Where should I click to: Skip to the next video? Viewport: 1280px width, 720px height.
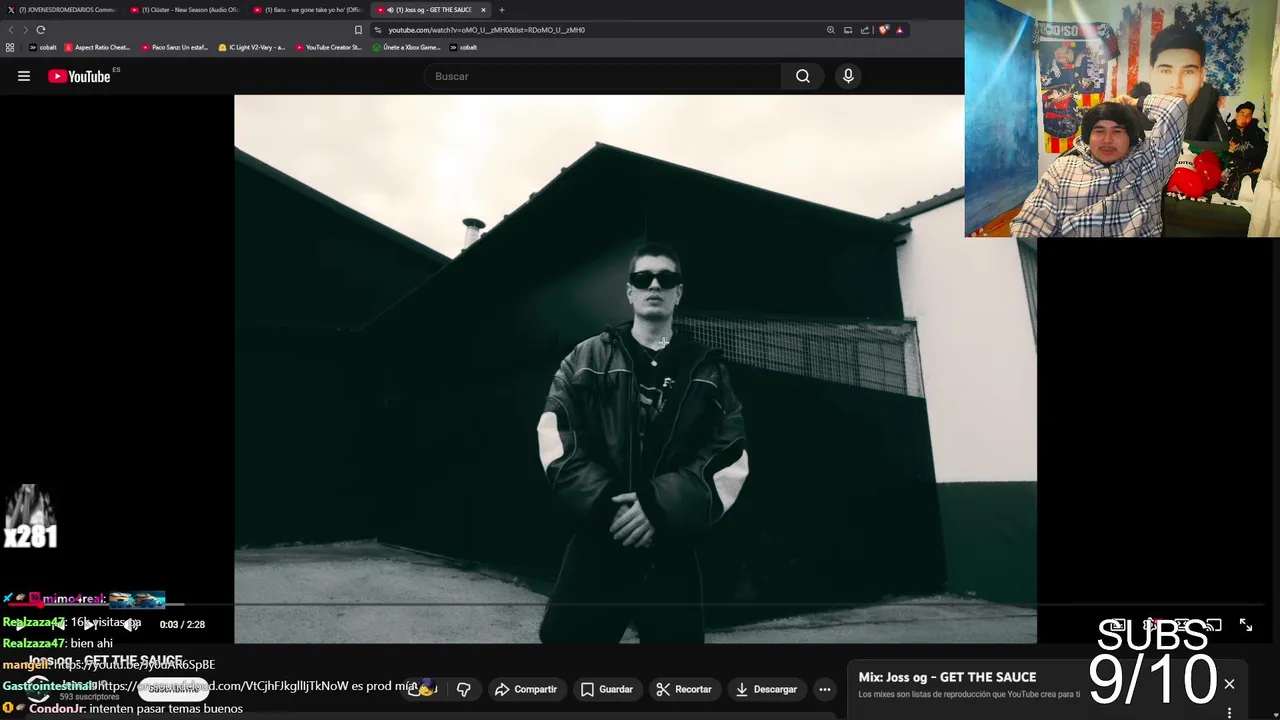click(x=90, y=624)
